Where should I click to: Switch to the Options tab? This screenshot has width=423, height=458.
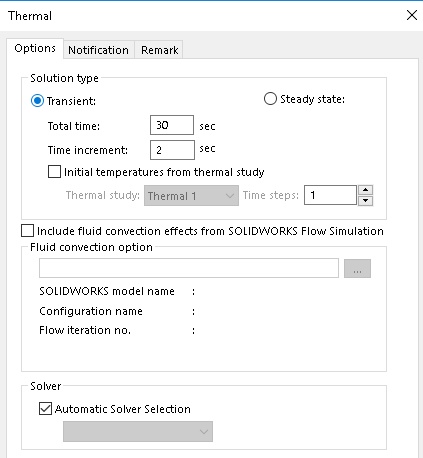pyautogui.click(x=35, y=49)
